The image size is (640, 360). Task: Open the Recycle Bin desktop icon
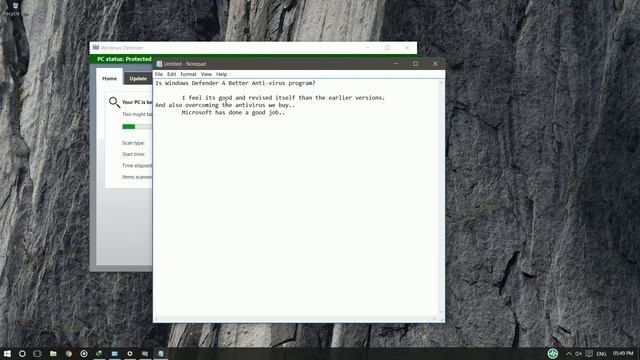(x=15, y=9)
